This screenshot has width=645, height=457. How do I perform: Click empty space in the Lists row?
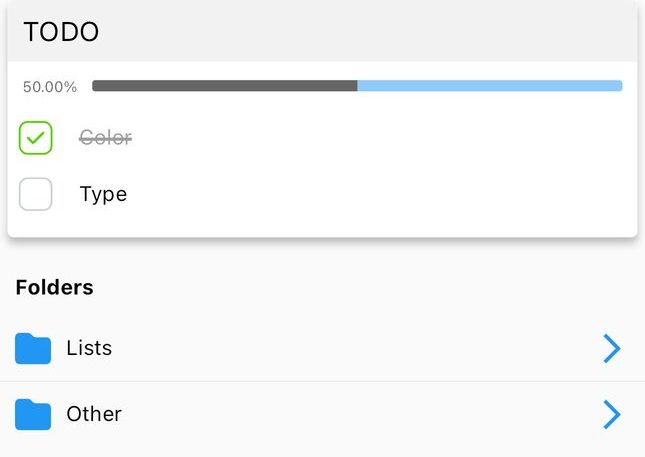click(350, 349)
